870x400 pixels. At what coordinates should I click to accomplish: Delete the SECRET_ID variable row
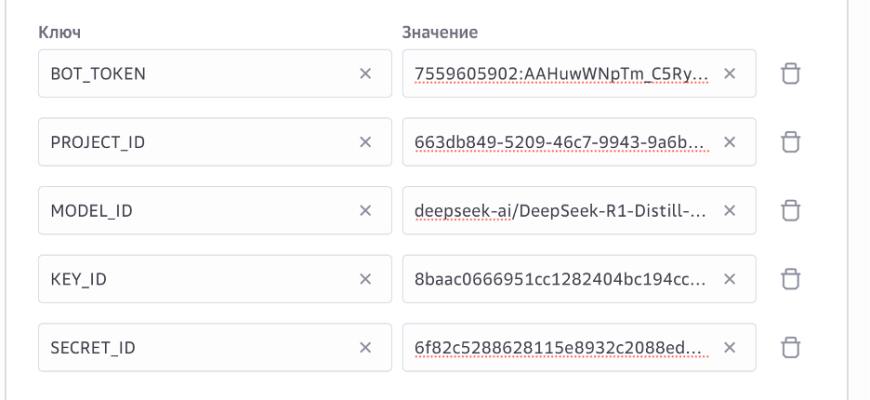pyautogui.click(x=791, y=347)
